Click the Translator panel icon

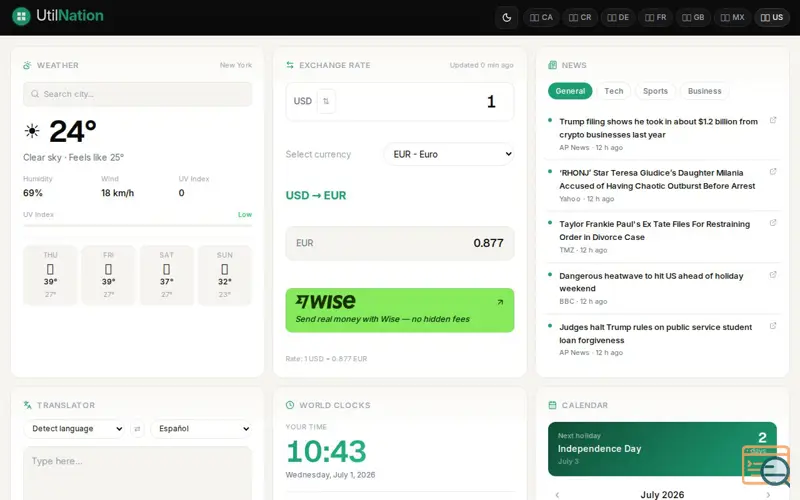click(27, 405)
